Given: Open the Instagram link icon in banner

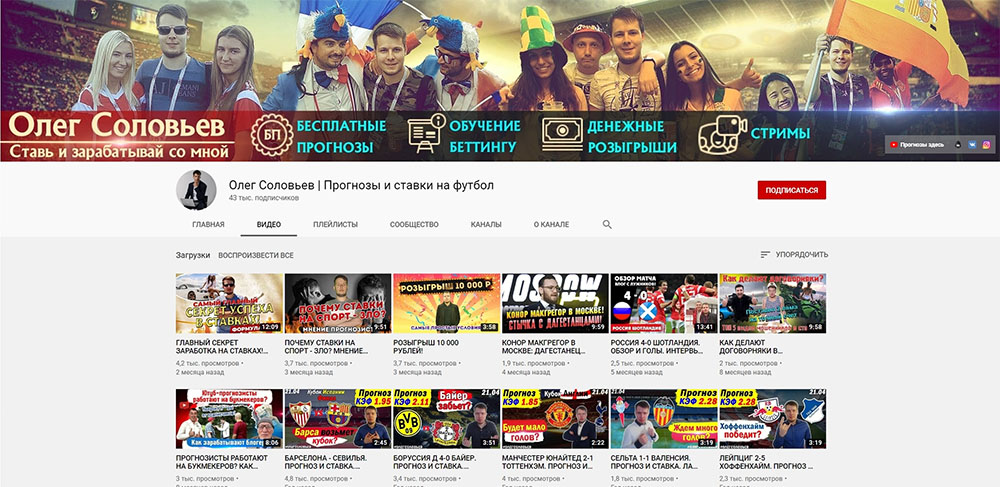Looking at the screenshot, I should [x=986, y=145].
